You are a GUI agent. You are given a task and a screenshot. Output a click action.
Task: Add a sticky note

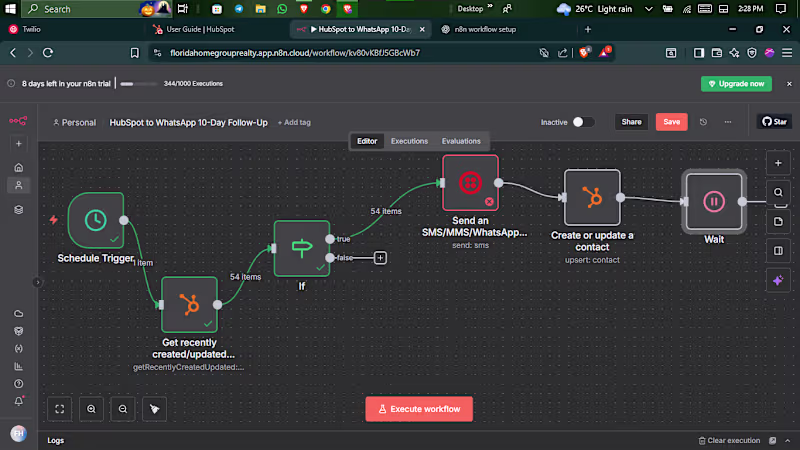(x=778, y=221)
